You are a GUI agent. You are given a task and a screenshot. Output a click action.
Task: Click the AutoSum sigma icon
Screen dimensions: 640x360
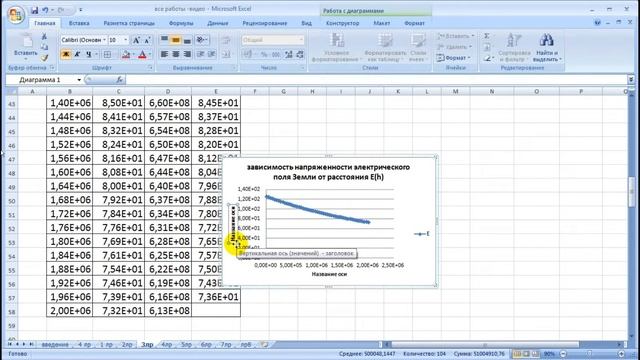[x=487, y=37]
